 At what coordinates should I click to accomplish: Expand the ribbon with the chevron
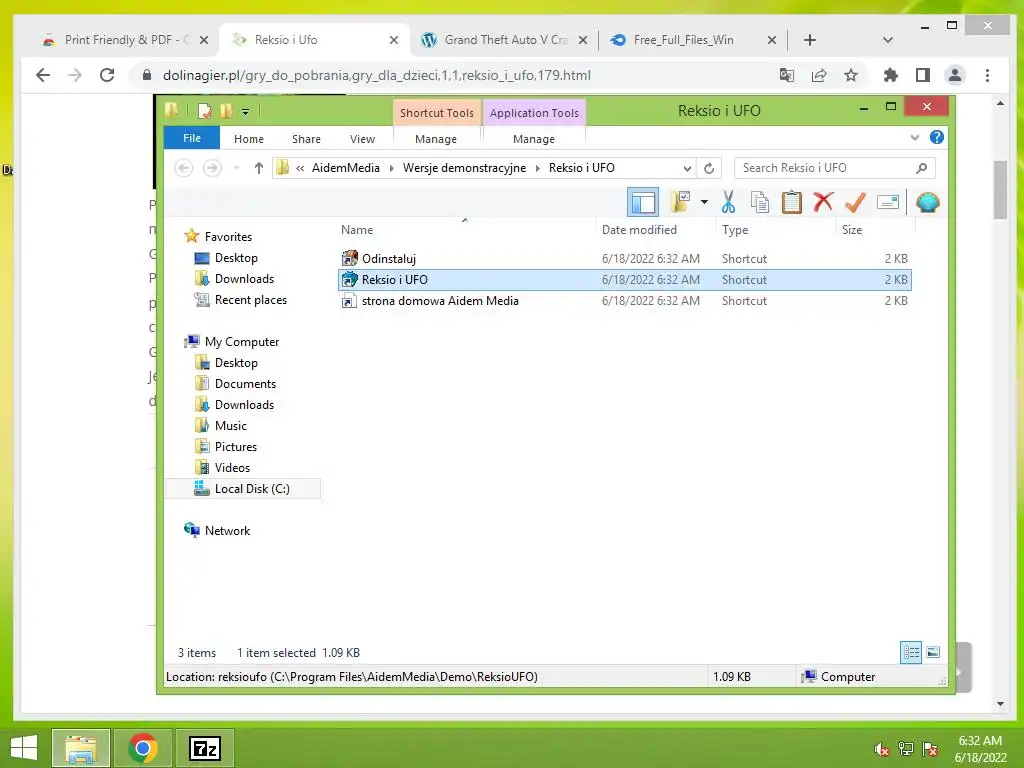[915, 138]
